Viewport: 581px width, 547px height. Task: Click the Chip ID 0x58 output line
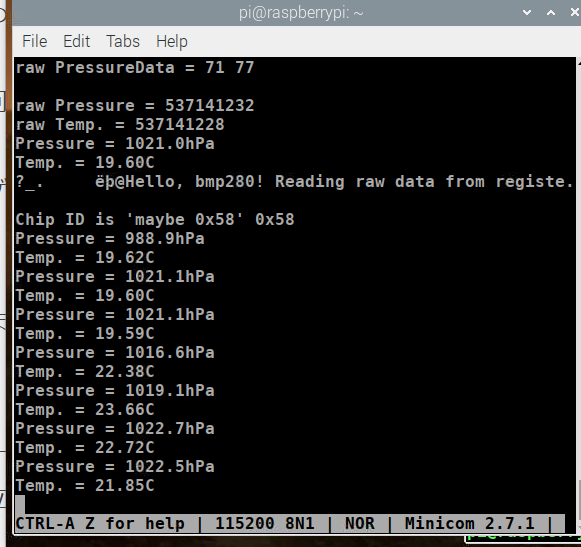(155, 219)
